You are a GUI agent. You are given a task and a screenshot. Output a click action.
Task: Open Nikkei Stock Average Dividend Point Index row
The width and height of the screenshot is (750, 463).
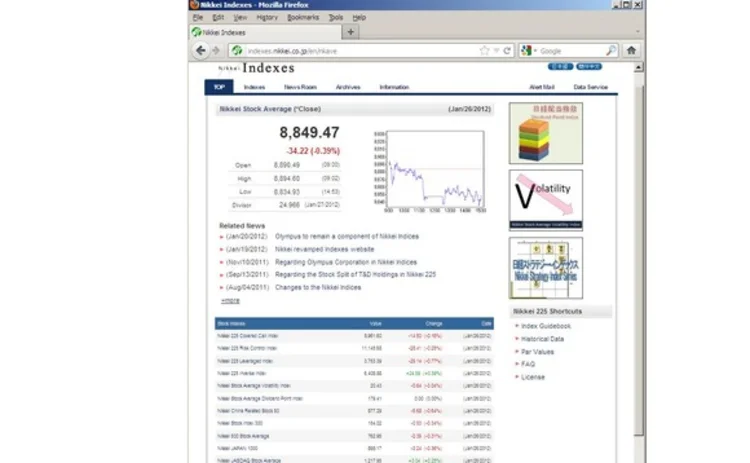click(x=354, y=398)
